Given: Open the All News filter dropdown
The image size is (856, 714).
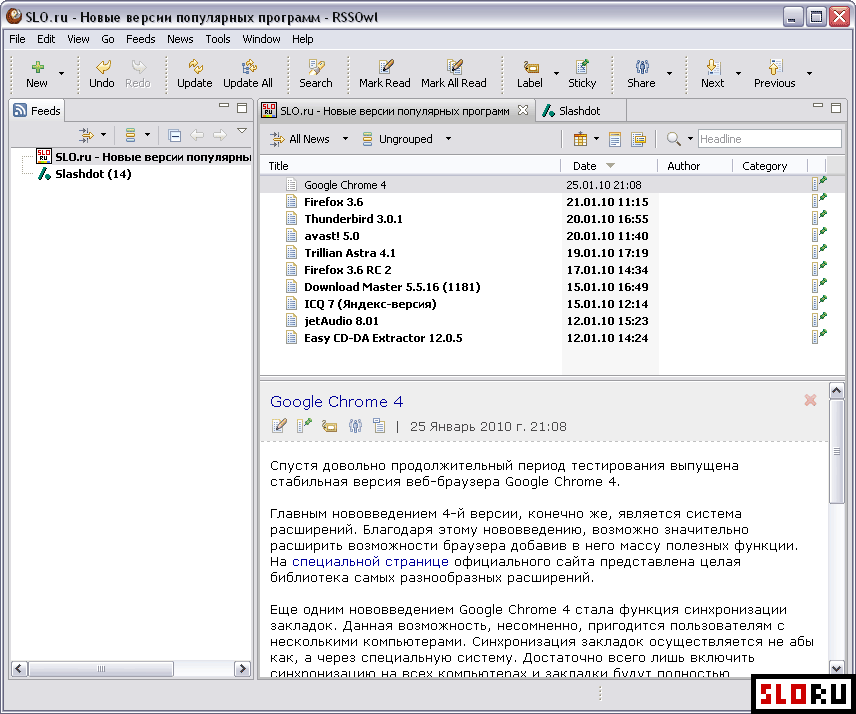Looking at the screenshot, I should [x=345, y=139].
